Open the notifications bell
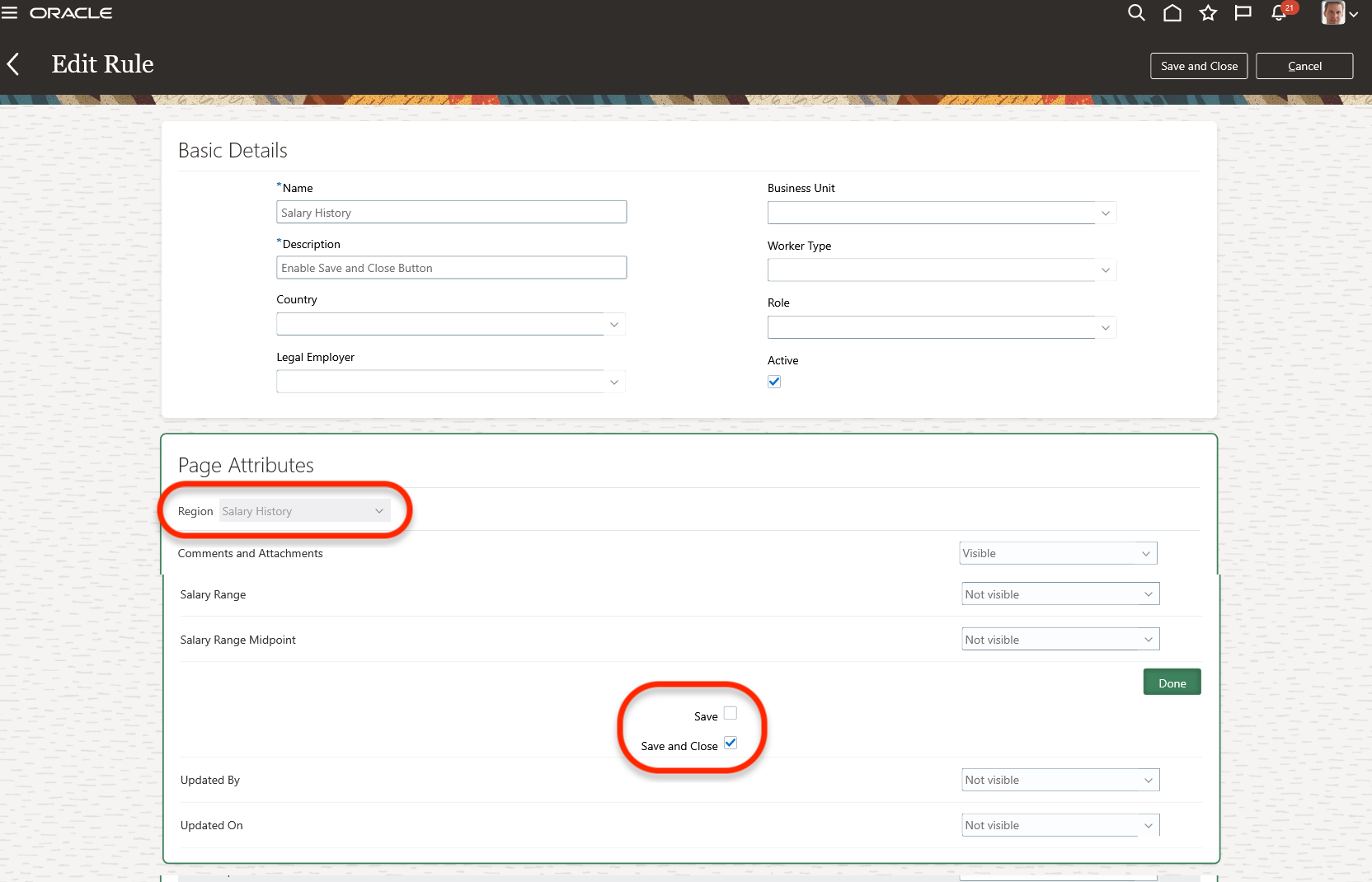This screenshot has height=882, width=1372. tap(1279, 13)
